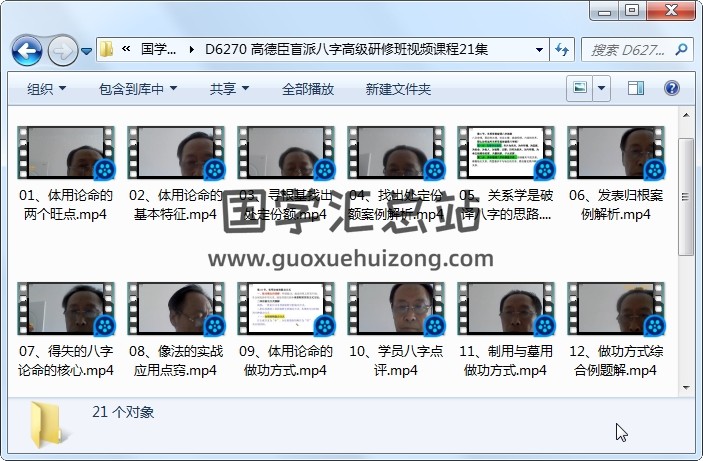Open the address bar history dropdown
The image size is (703, 461).
pos(539,49)
